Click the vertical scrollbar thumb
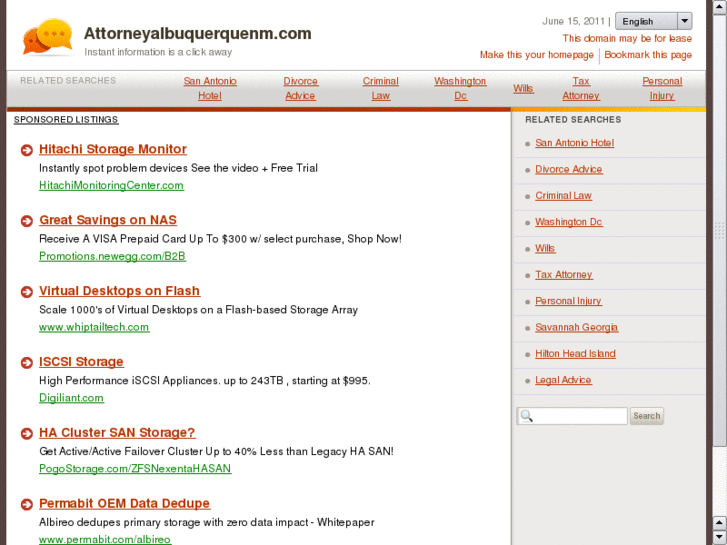The width and height of the screenshot is (727, 545). coord(719,230)
